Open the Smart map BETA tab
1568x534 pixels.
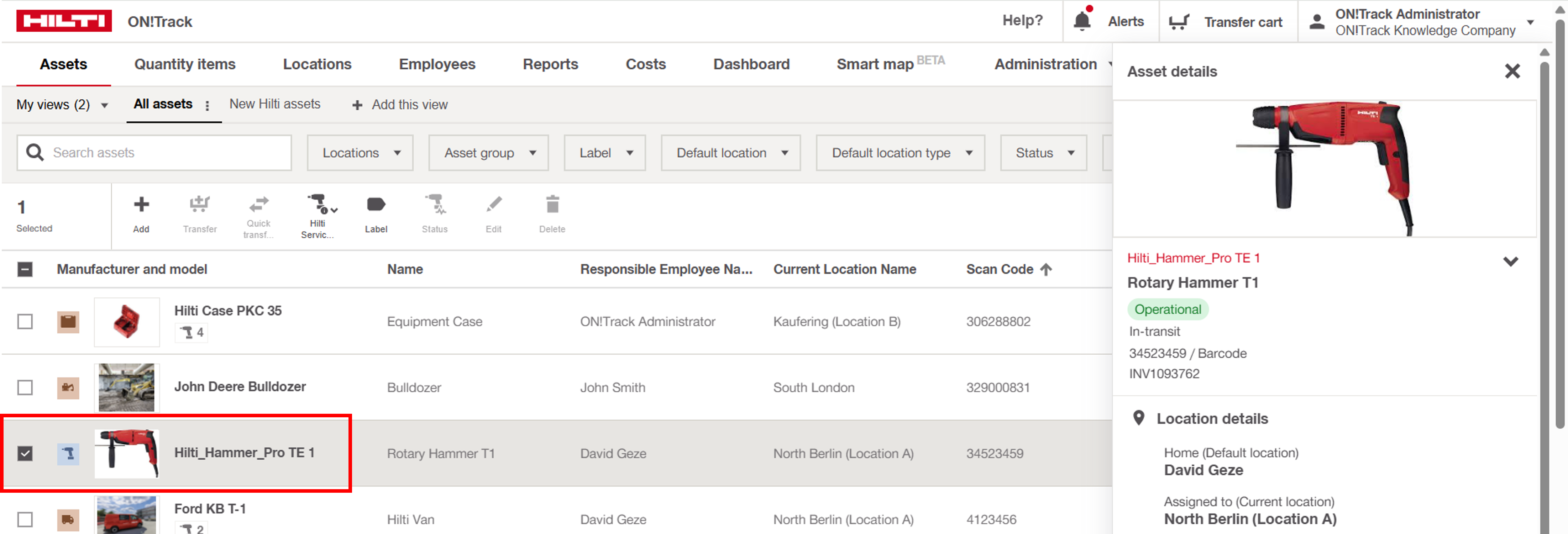891,63
